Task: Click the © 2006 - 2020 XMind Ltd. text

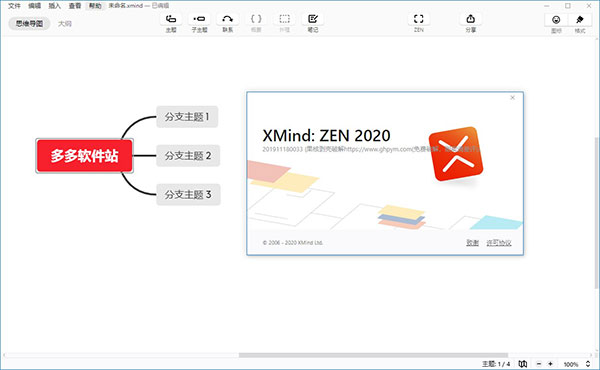Action: 293,243
